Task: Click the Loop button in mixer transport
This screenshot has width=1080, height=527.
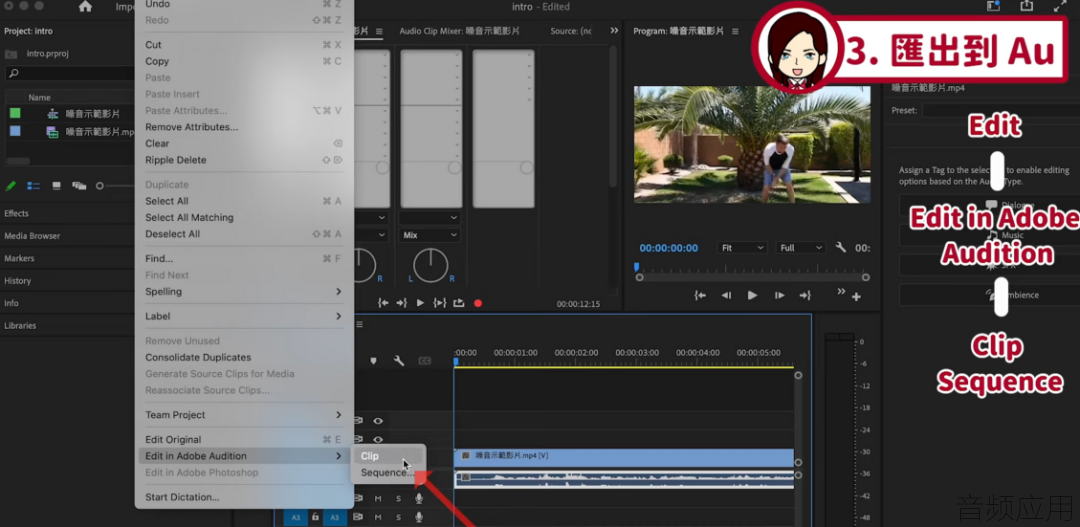Action: (458, 303)
